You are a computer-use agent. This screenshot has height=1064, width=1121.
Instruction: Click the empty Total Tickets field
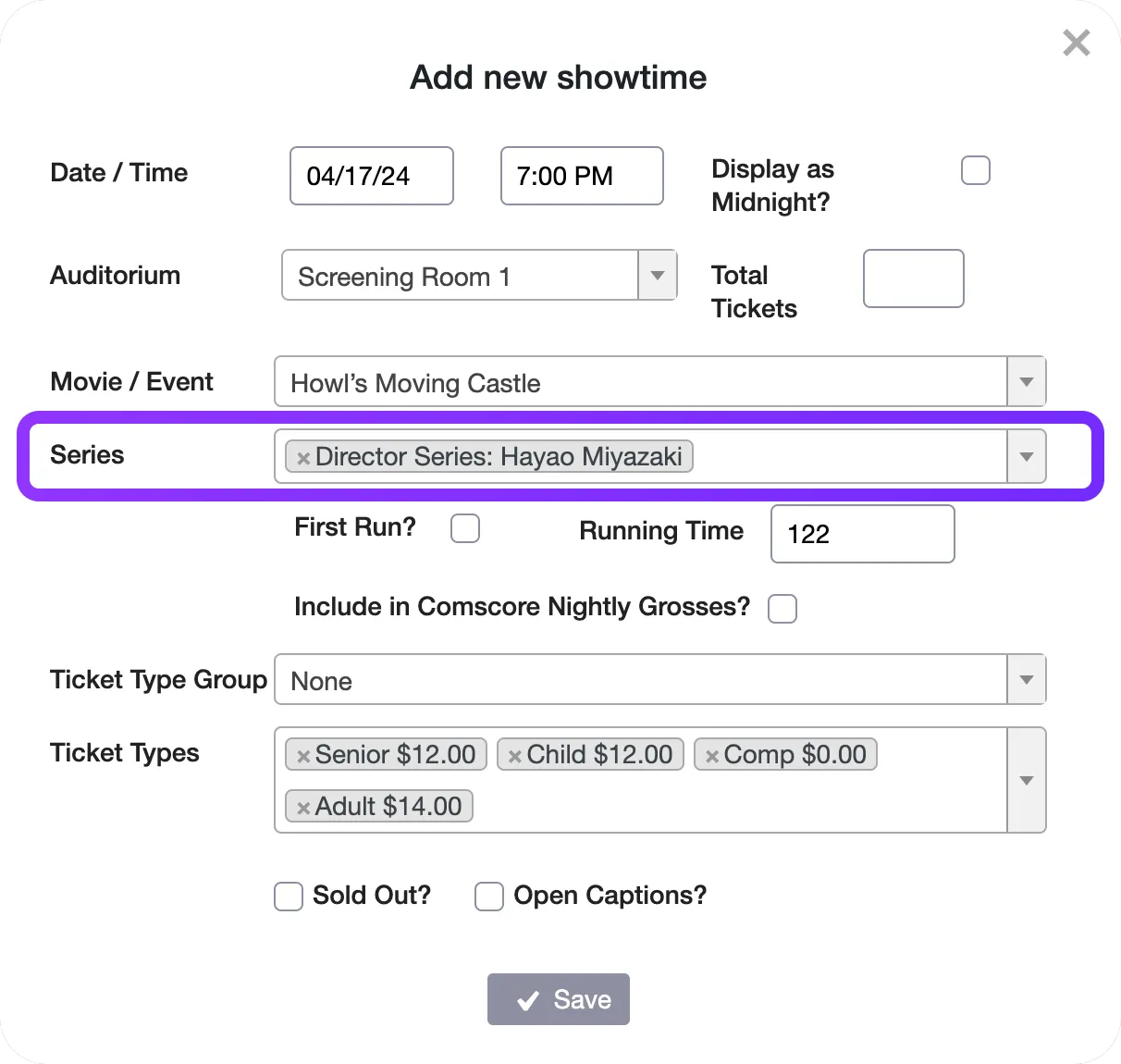(x=914, y=278)
